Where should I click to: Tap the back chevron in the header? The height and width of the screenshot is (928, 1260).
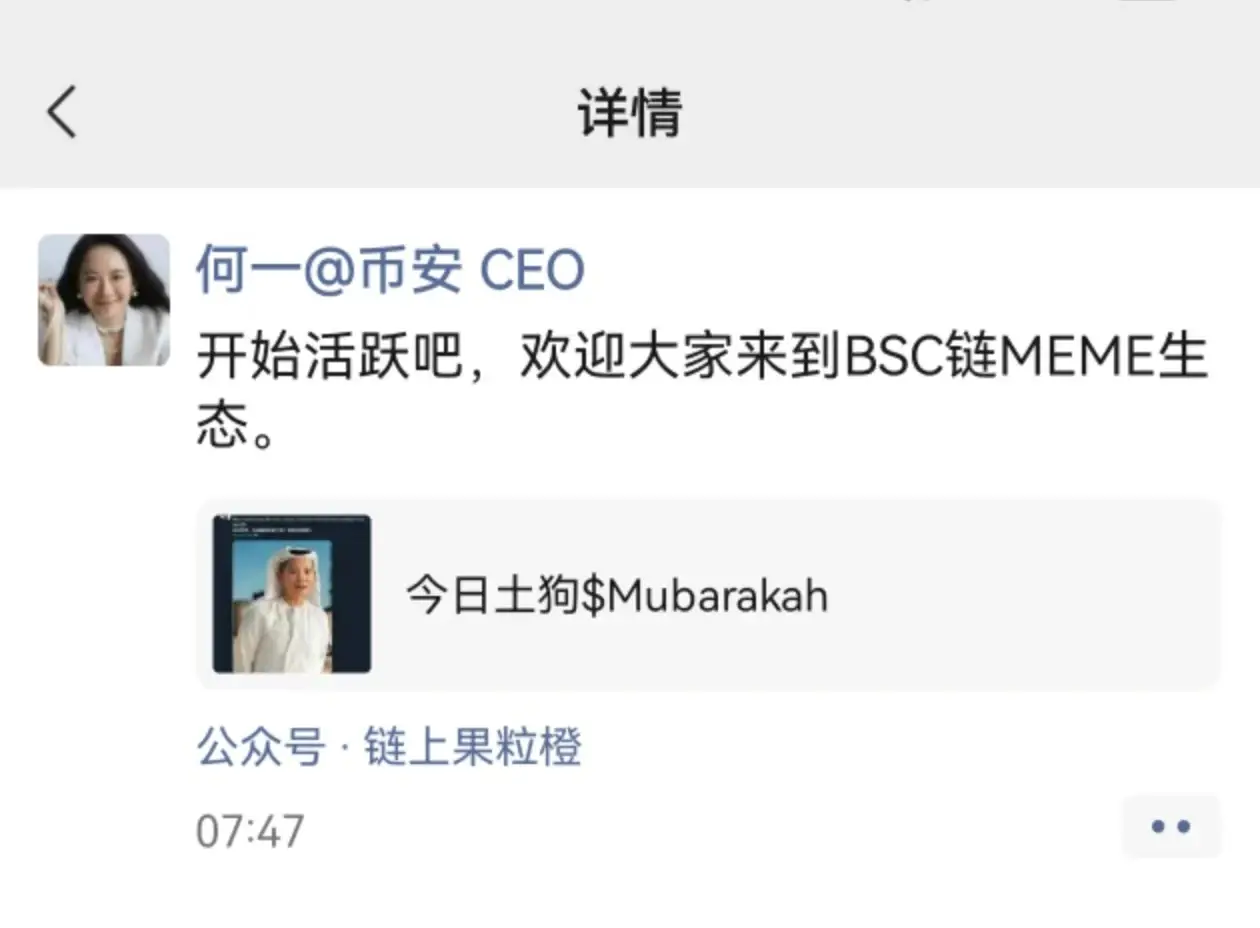click(62, 113)
